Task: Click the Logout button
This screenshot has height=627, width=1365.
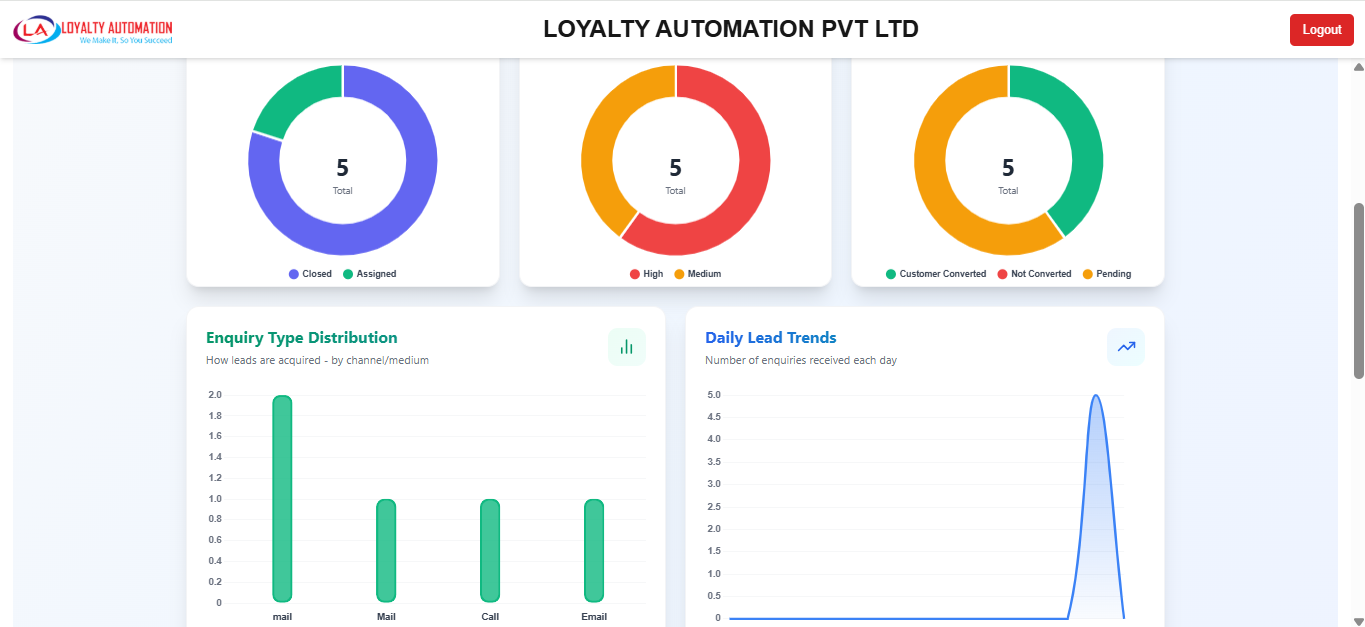Action: tap(1321, 29)
